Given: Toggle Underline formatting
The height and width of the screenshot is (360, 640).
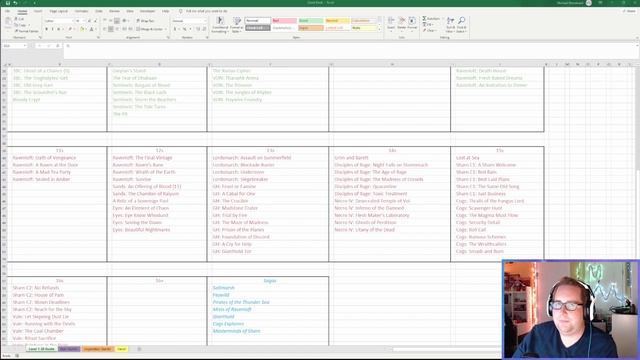Looking at the screenshot, I should pyautogui.click(x=58, y=29).
